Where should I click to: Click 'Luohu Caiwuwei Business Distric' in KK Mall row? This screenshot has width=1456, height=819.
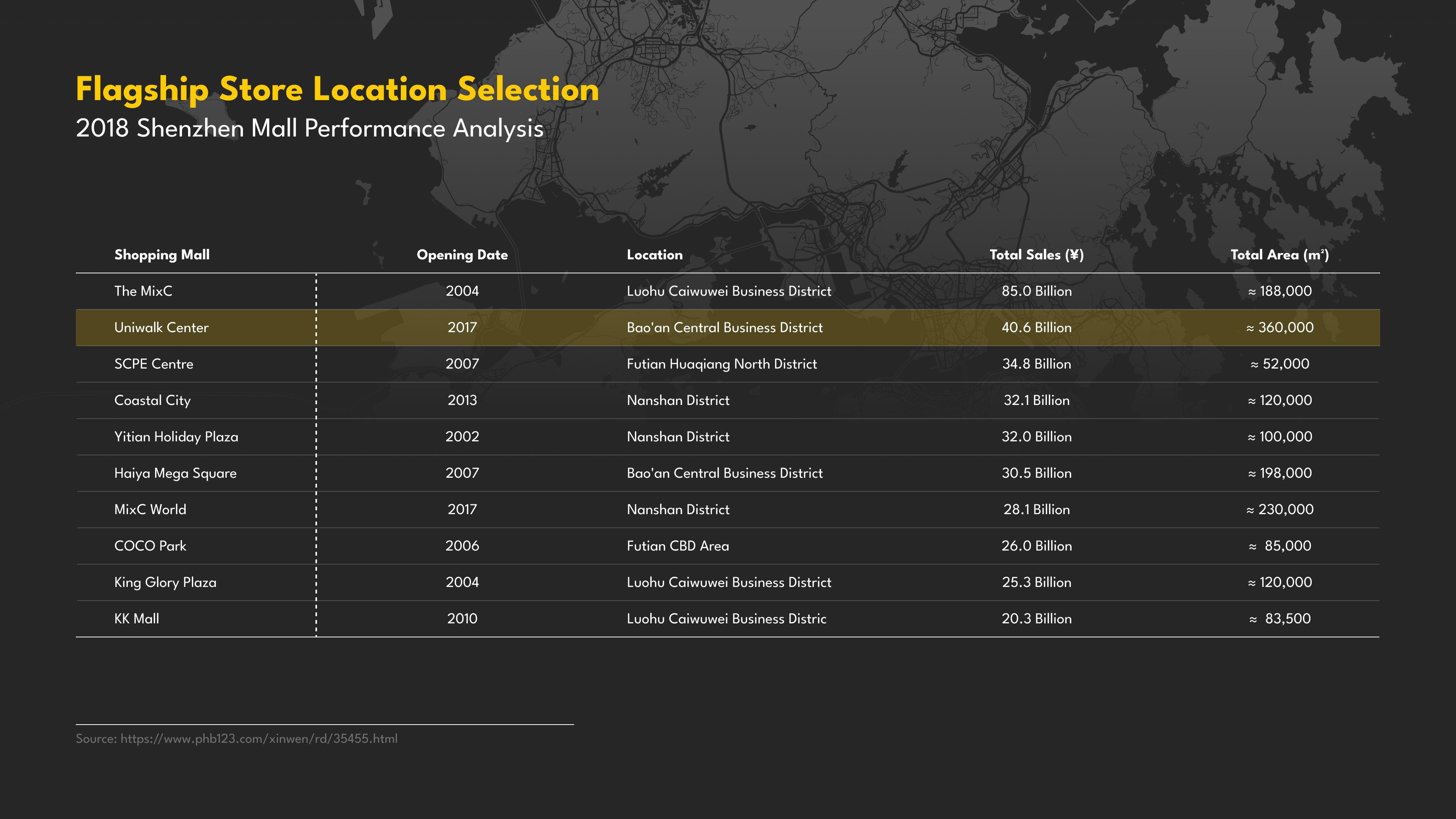726,618
